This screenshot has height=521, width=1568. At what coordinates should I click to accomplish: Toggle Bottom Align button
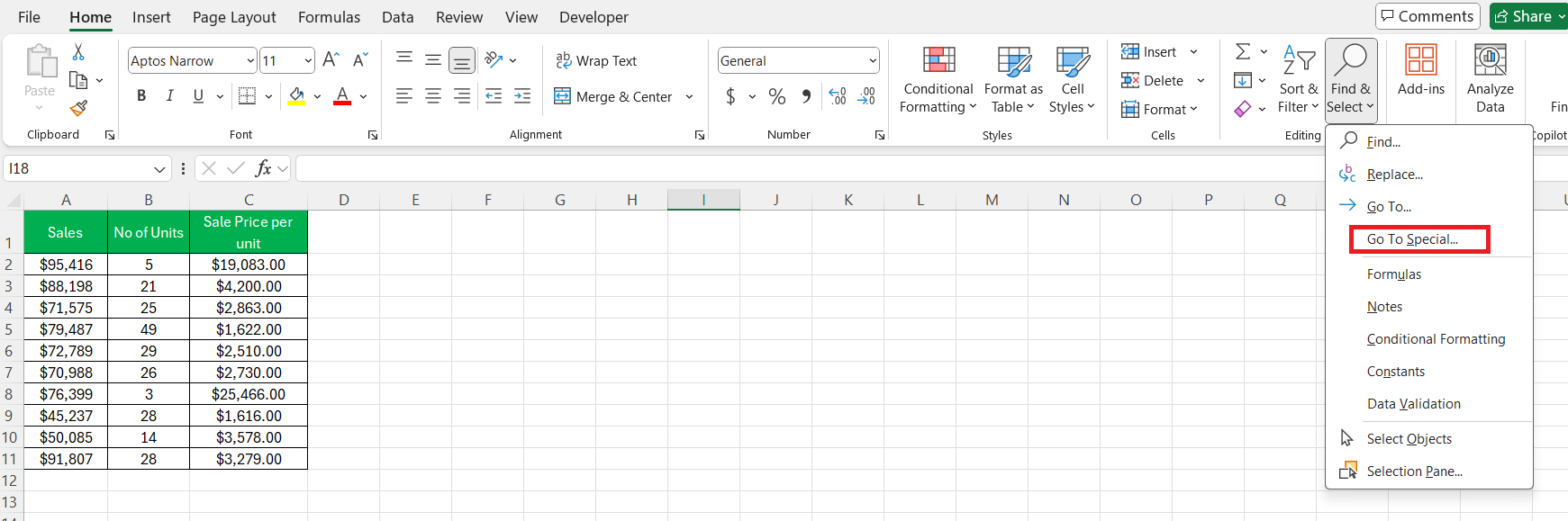tap(462, 60)
